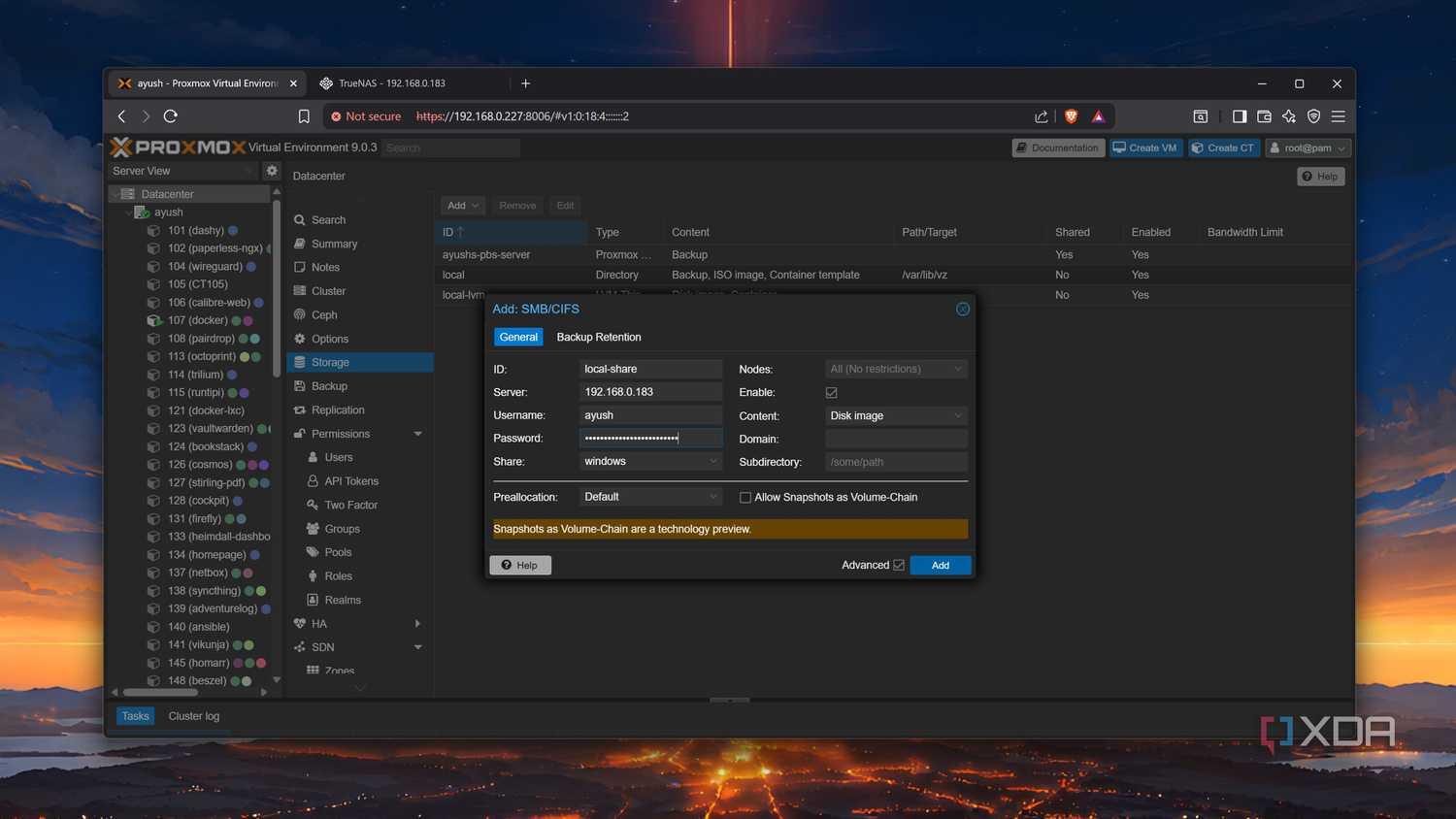Open the Preallocation dropdown
The image size is (1456, 819).
(x=650, y=497)
